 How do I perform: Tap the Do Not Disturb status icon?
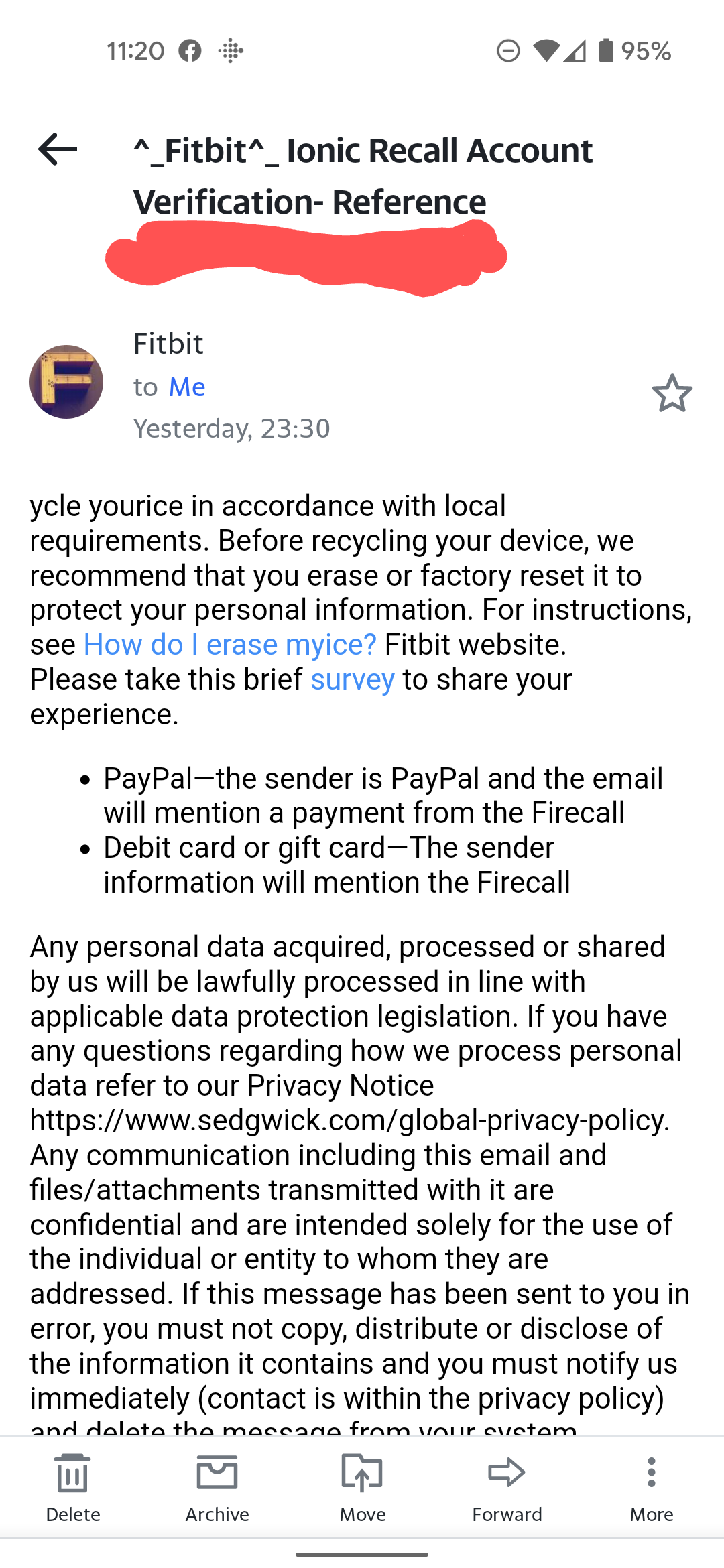(x=508, y=51)
